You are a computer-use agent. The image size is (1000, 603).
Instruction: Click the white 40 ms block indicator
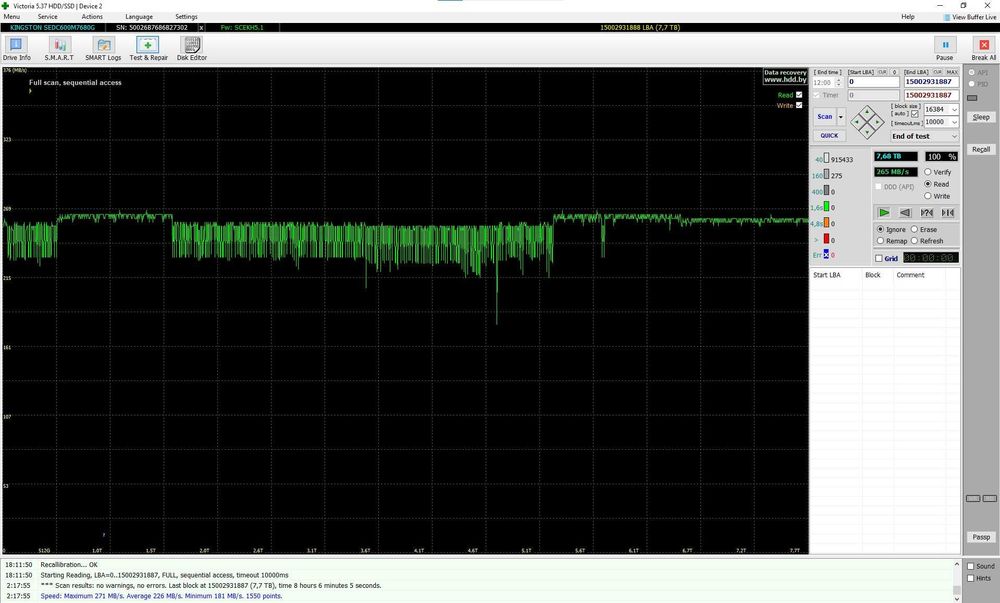point(827,158)
